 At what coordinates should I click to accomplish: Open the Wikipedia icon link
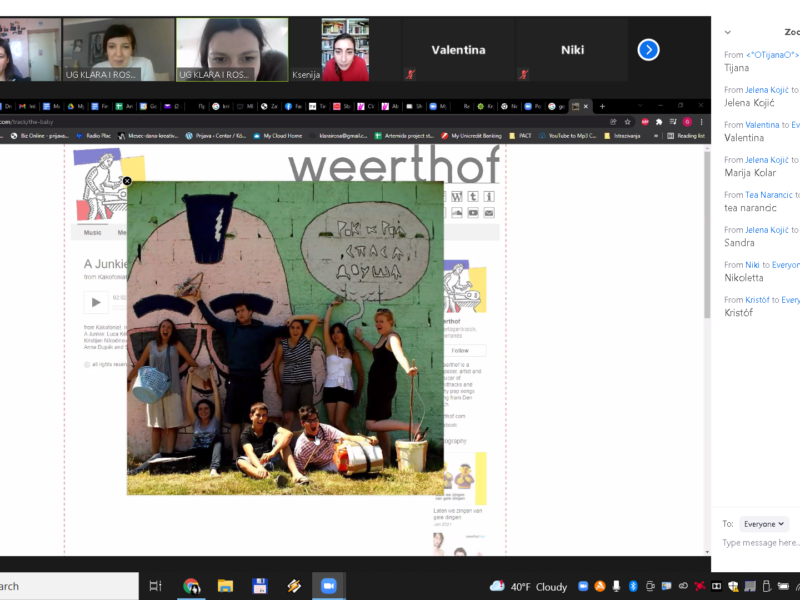coord(457,197)
